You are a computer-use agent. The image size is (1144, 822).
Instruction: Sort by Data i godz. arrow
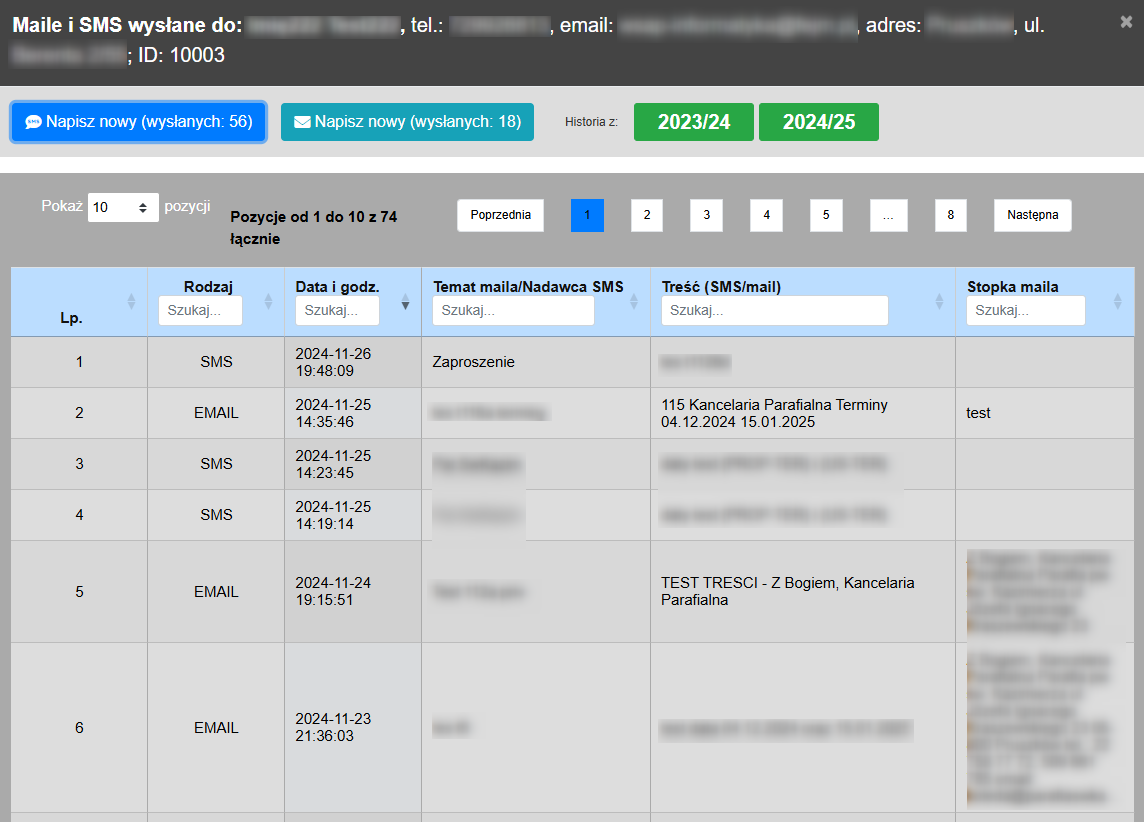tap(405, 301)
